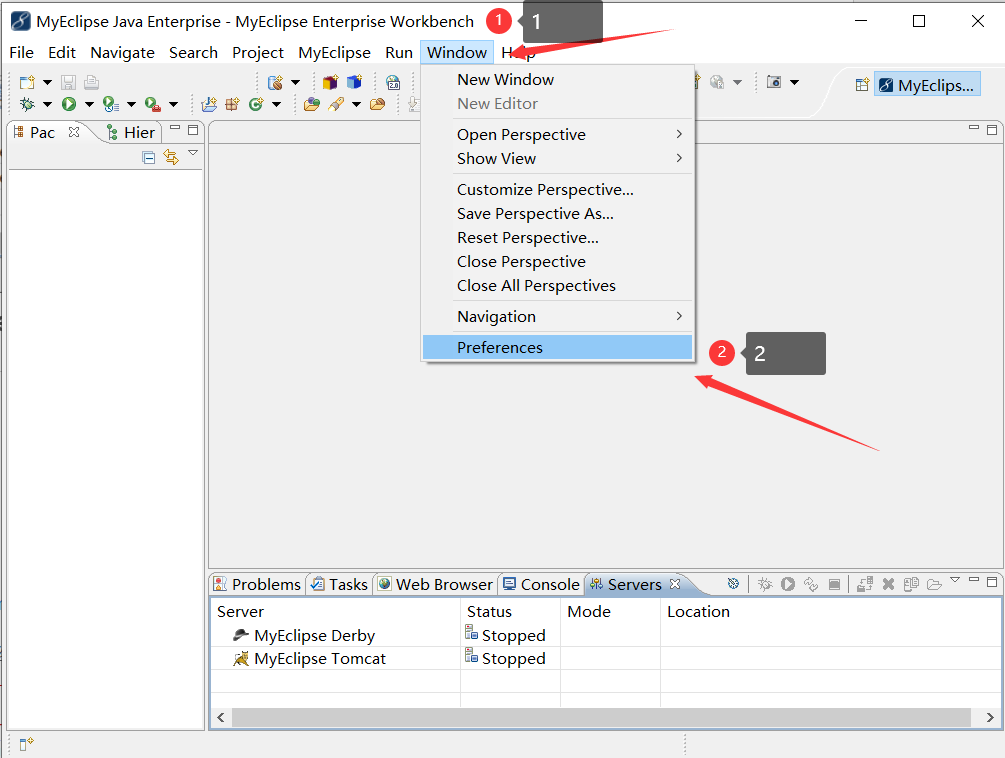The height and width of the screenshot is (758, 1005).
Task: Click the Servers view configure server icon
Action: point(733,584)
